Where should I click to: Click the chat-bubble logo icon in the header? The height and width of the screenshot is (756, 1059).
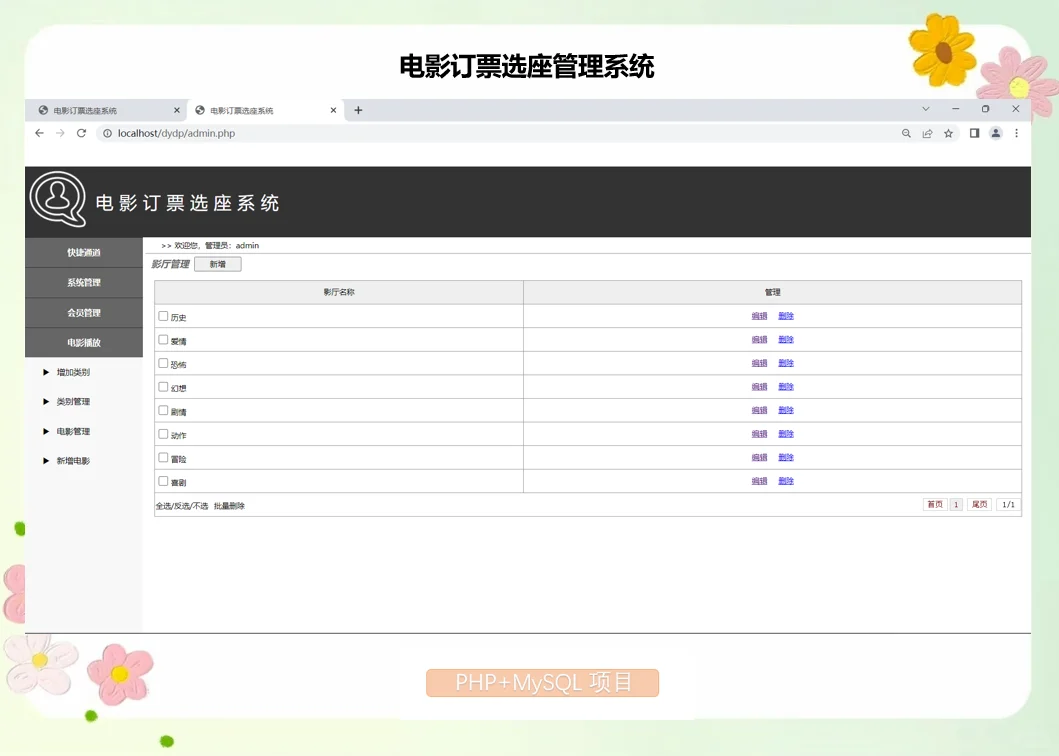coord(57,200)
